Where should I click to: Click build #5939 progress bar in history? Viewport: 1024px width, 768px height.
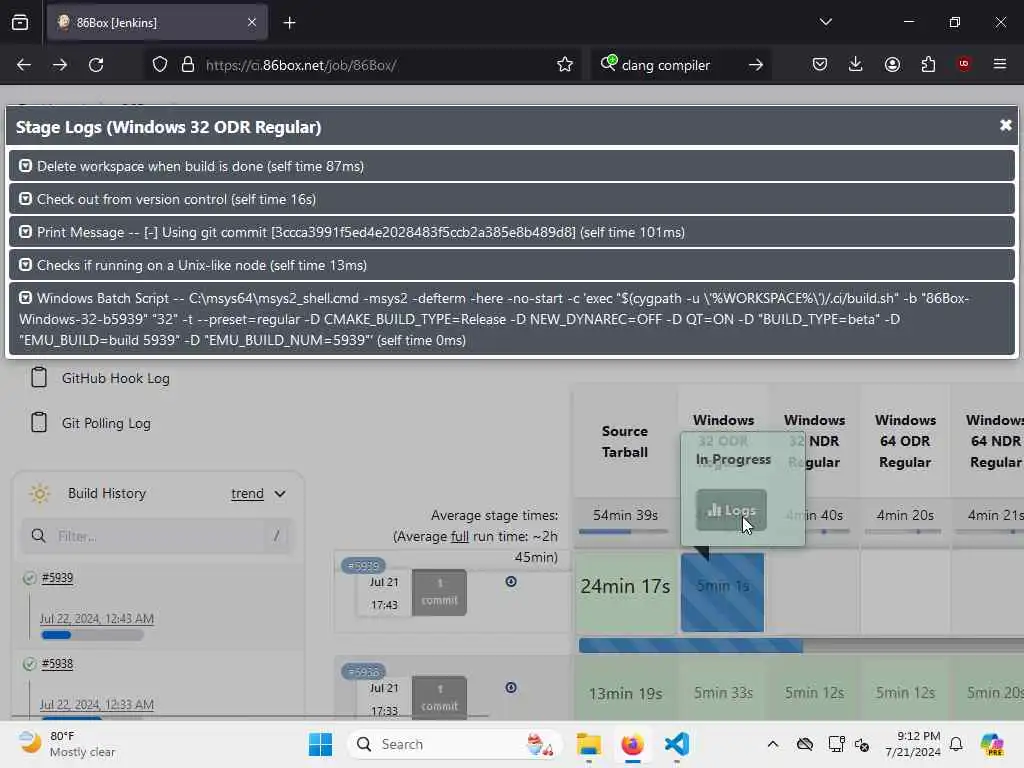tap(92, 635)
